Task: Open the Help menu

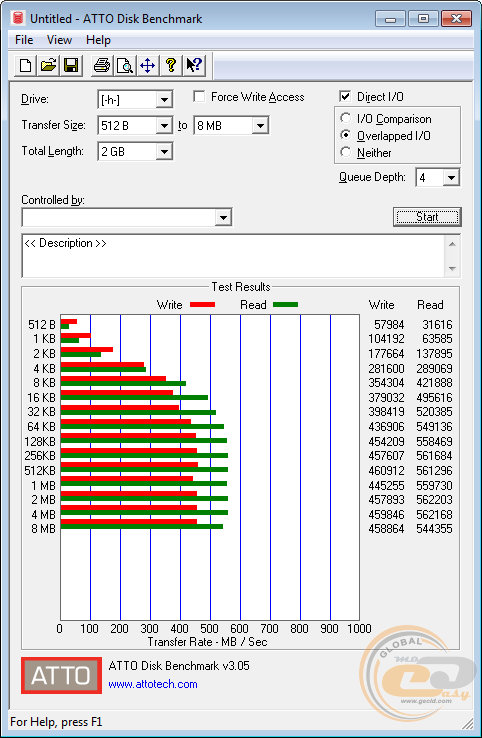Action: click(98, 40)
